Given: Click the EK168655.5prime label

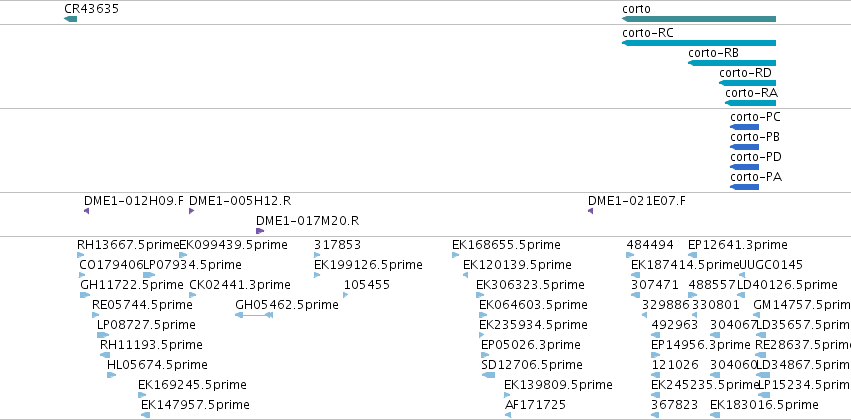Looking at the screenshot, I should tap(506, 245).
